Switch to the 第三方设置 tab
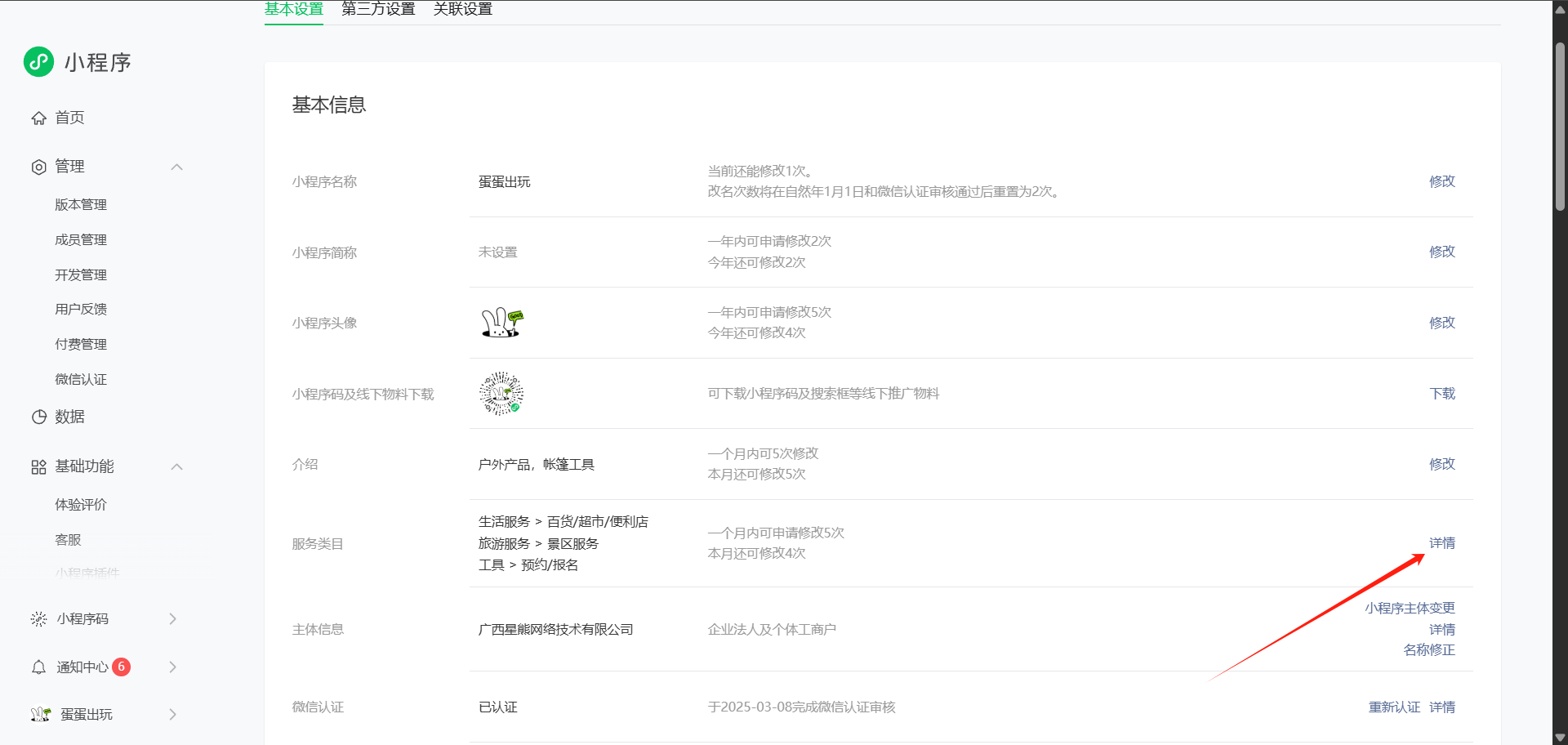The image size is (1568, 745). pos(378,9)
